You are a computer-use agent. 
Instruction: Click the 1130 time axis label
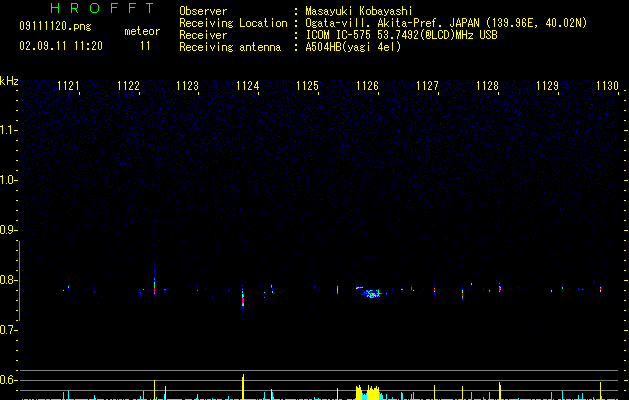[607, 86]
